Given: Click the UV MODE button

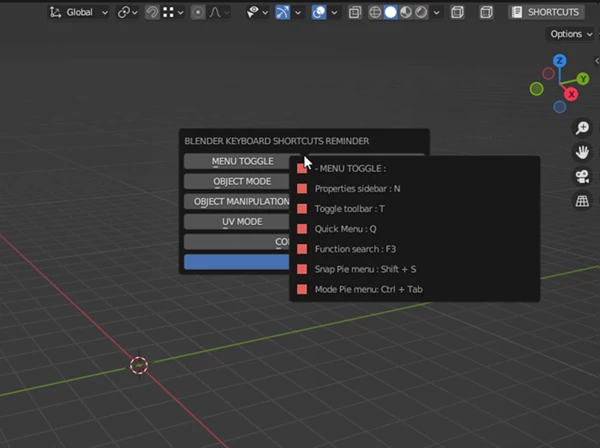Looking at the screenshot, I should 237,222.
